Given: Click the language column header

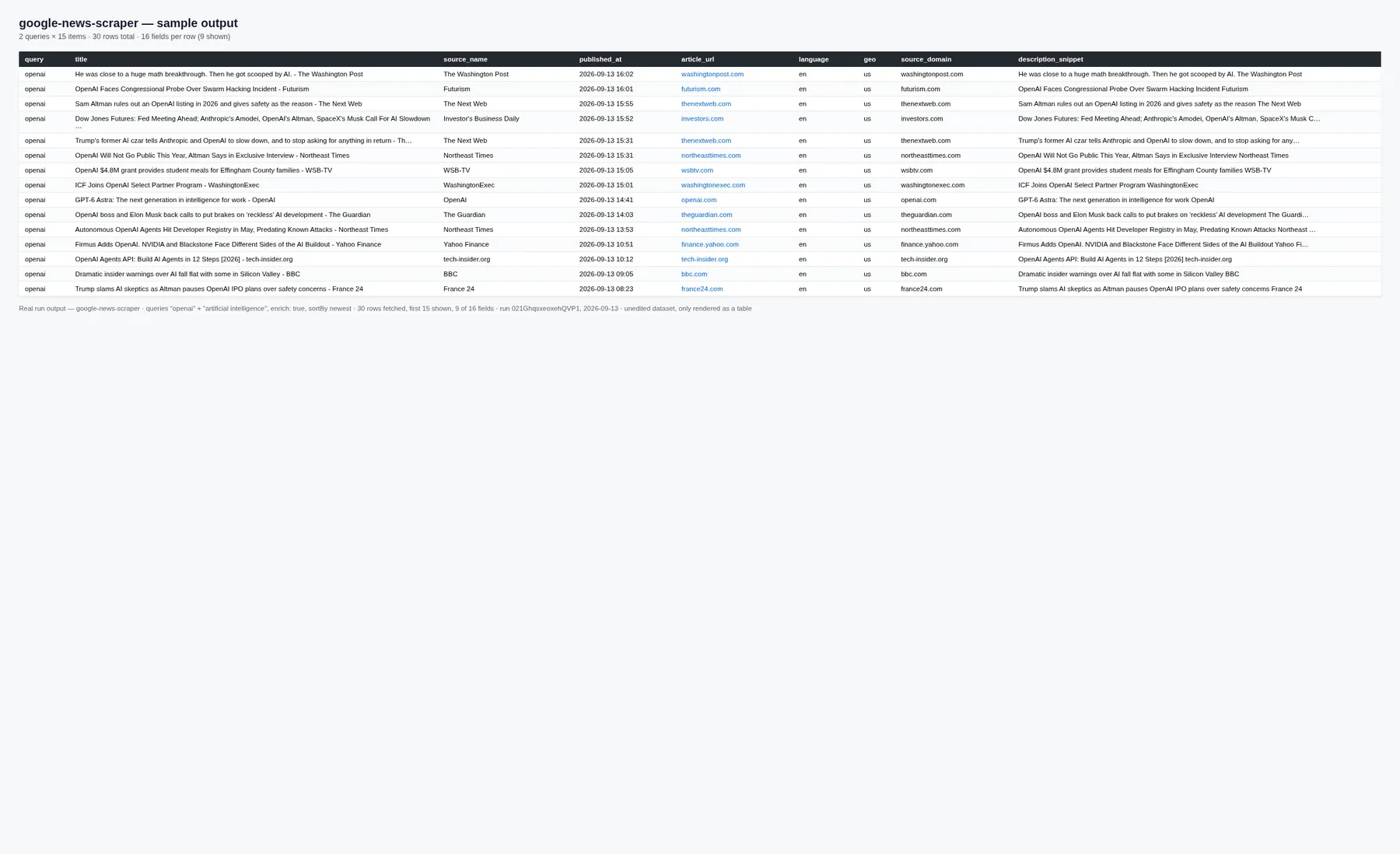Looking at the screenshot, I should tap(814, 59).
